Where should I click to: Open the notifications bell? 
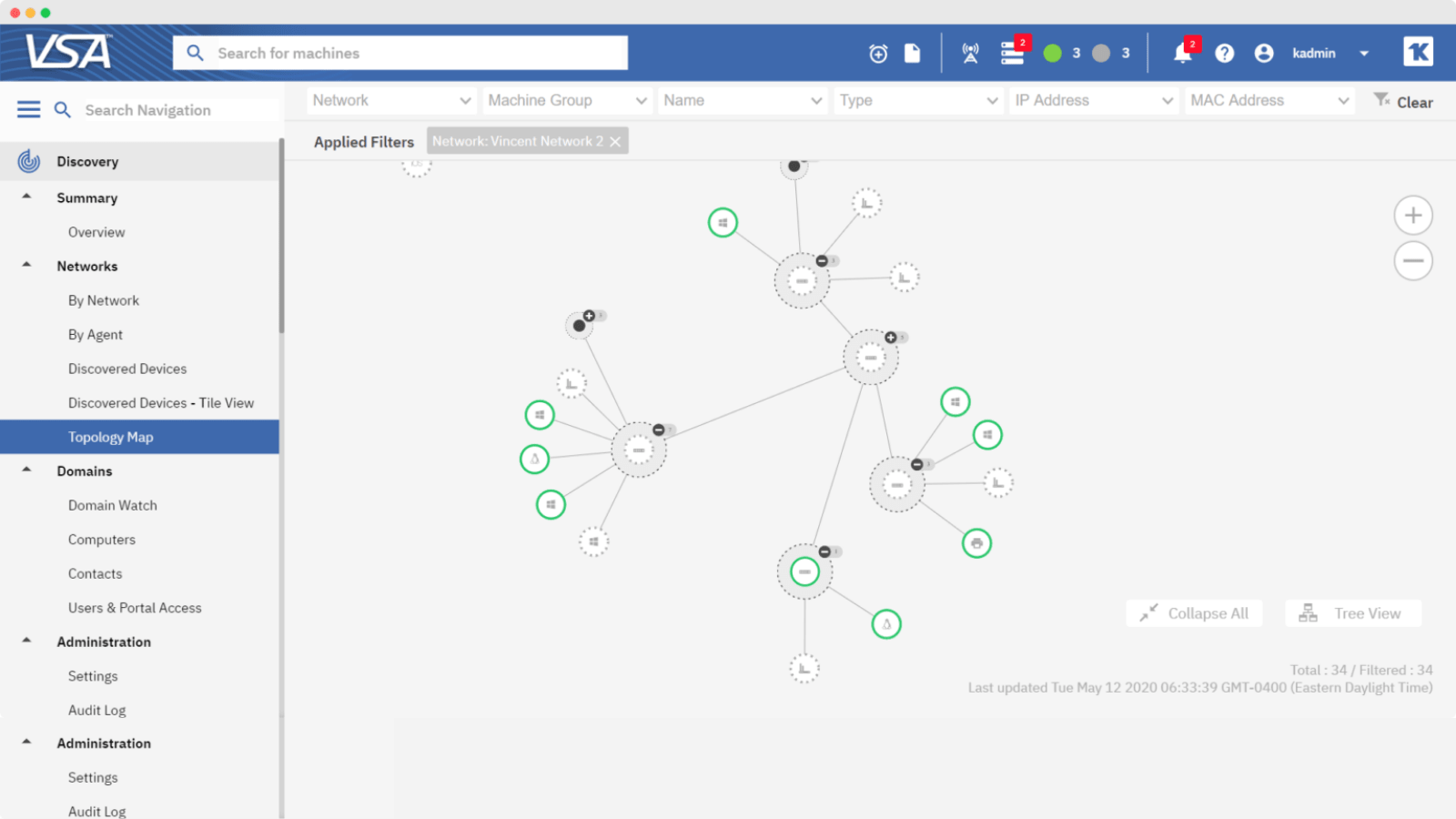pyautogui.click(x=1182, y=53)
